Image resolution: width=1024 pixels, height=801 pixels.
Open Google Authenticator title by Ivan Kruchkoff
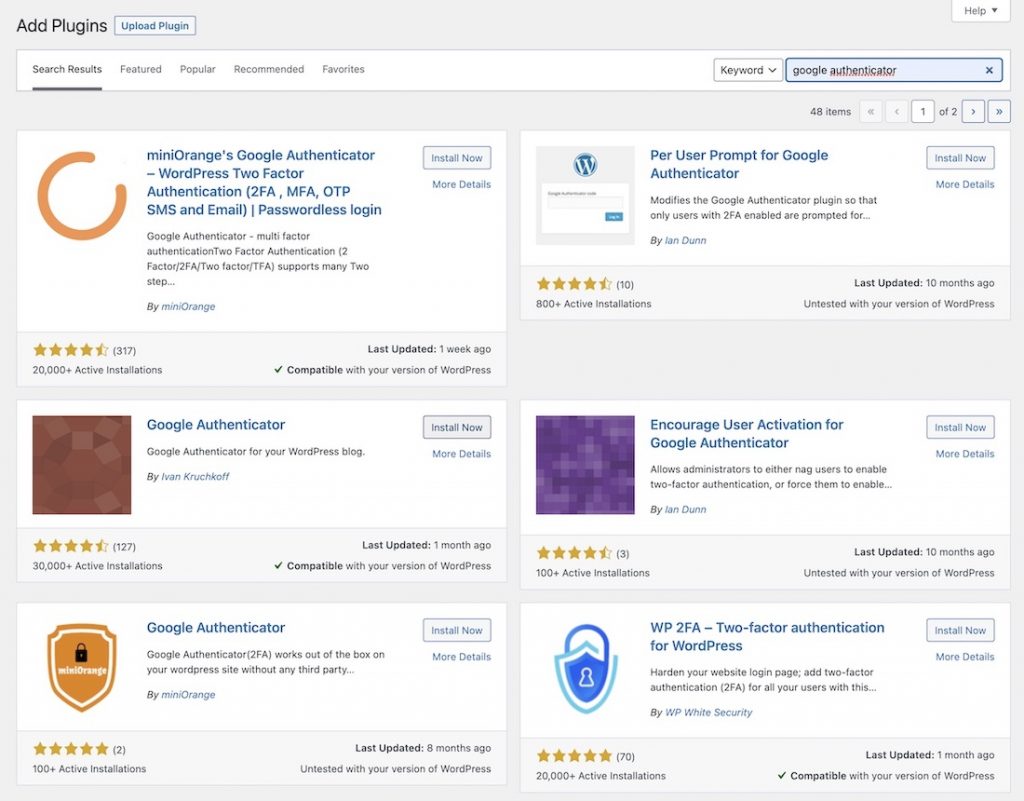(x=216, y=425)
